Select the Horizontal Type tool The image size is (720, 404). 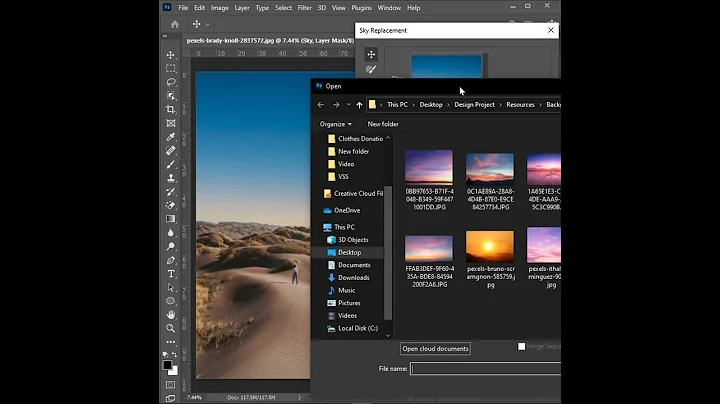(x=171, y=274)
